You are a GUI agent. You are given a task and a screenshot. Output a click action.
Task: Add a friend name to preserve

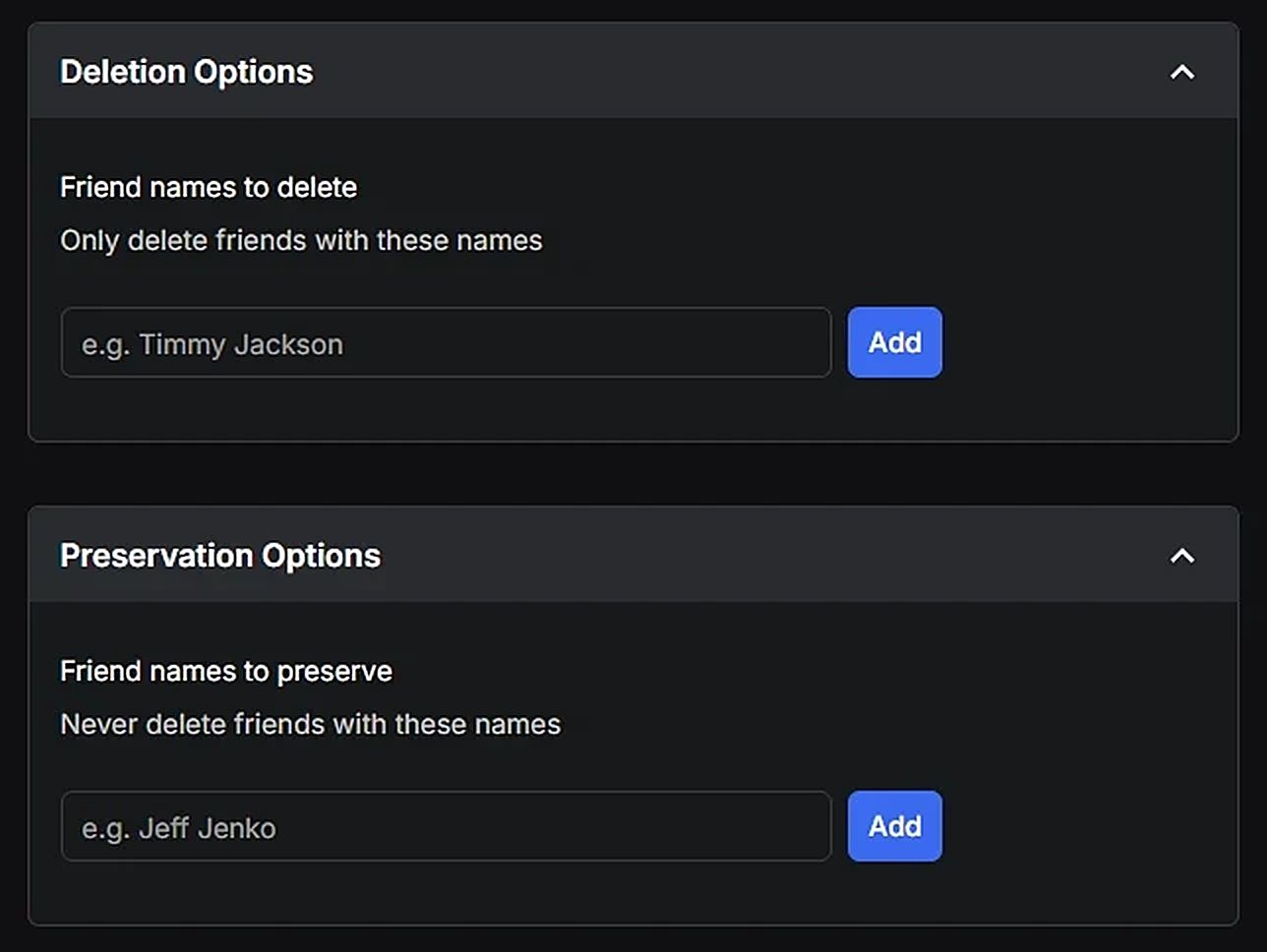click(894, 826)
